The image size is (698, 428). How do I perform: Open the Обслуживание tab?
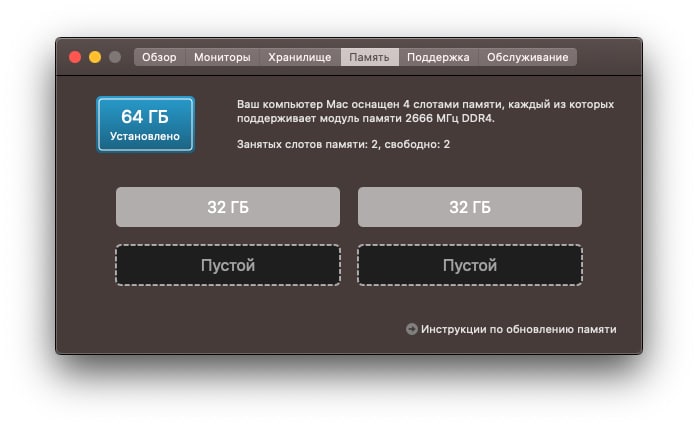coord(528,57)
